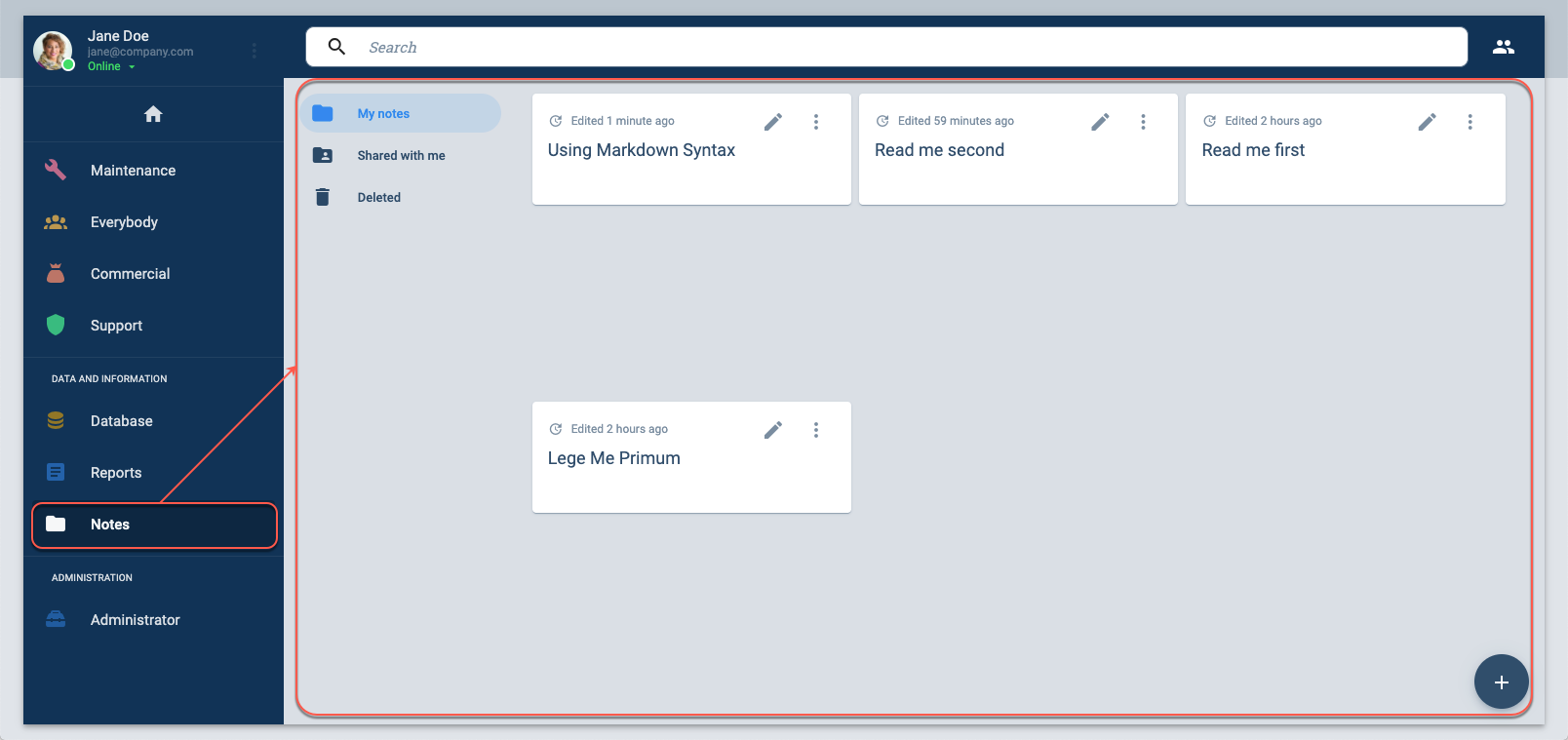Edit the Lege Me Primum note
The height and width of the screenshot is (740, 1568).
point(773,430)
